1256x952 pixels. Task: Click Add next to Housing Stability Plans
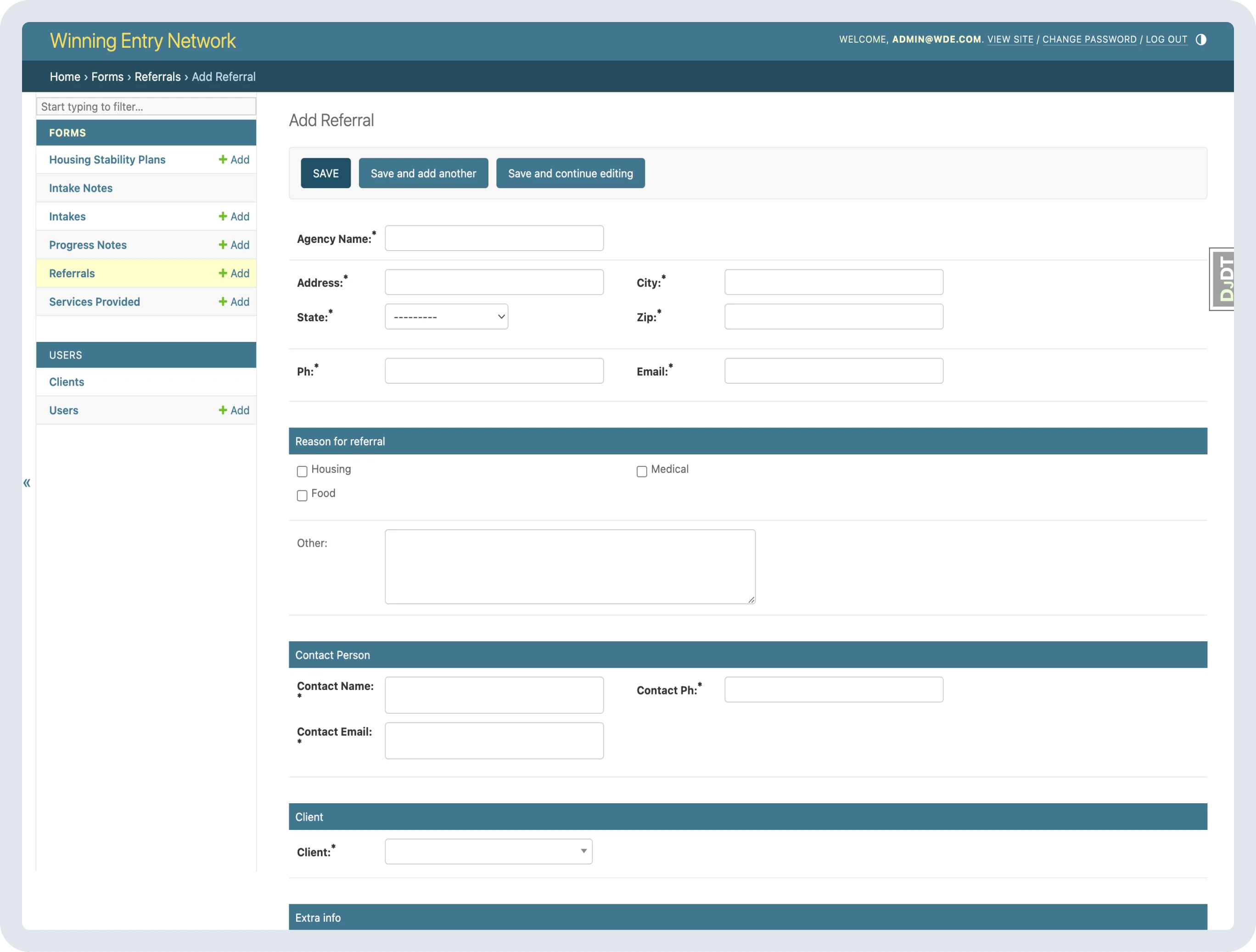pos(234,160)
